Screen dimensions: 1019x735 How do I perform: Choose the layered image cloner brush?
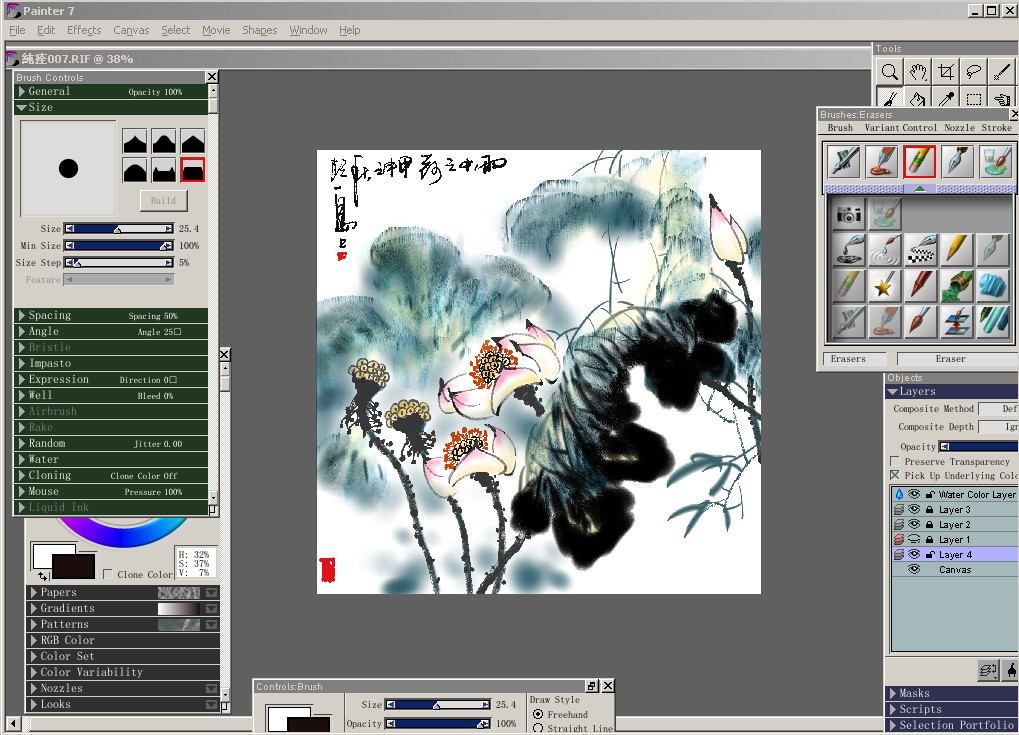pyautogui.click(x=955, y=322)
